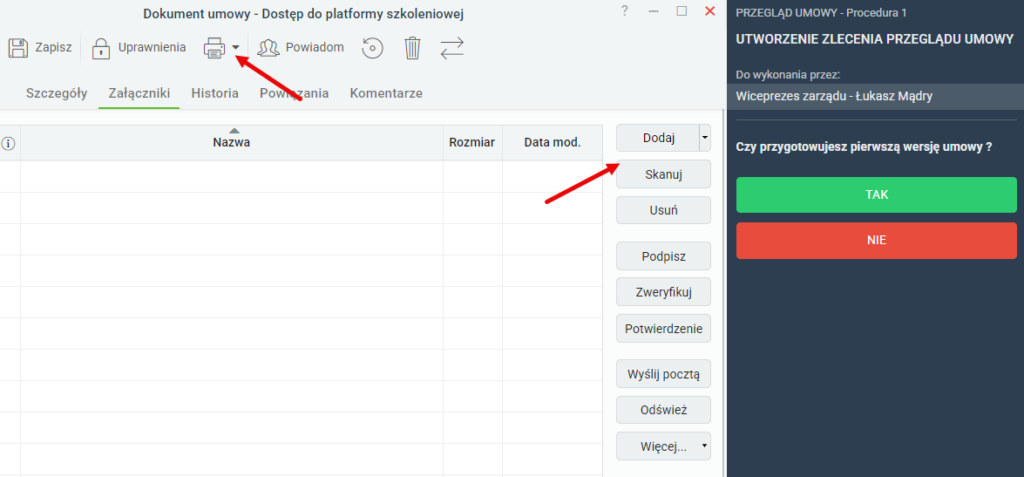This screenshot has height=477, width=1024.
Task: Click the circular restore version icon
Action: pyautogui.click(x=373, y=48)
